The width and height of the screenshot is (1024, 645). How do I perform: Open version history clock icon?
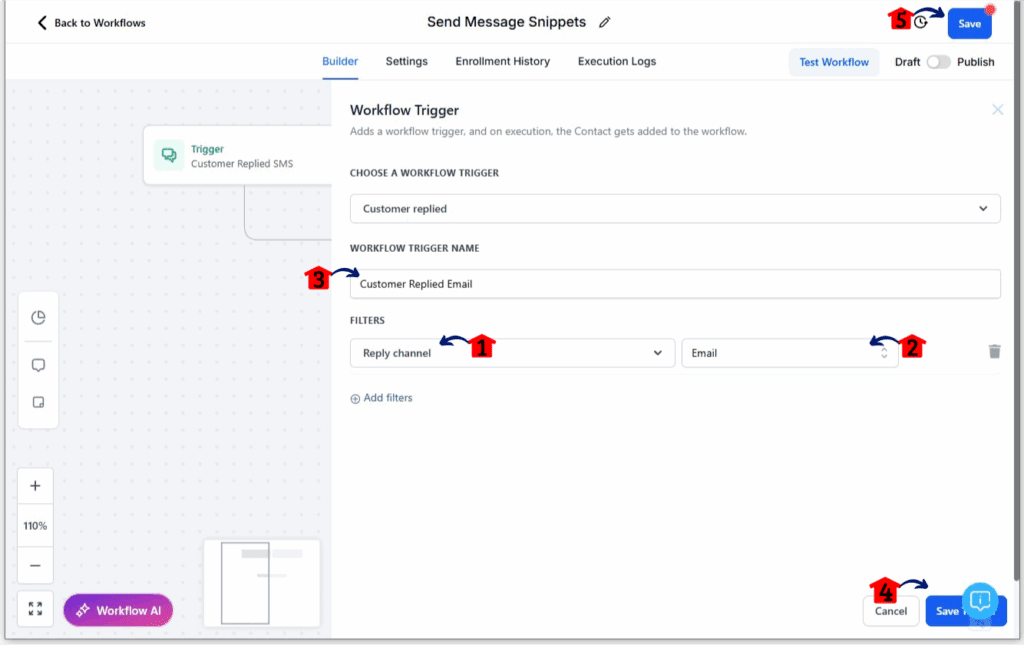pos(921,22)
